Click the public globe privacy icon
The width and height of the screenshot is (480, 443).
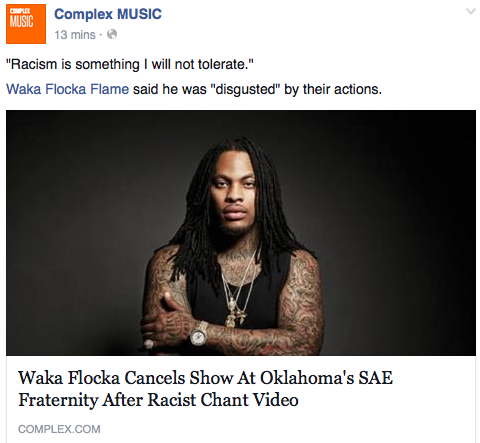click(112, 34)
